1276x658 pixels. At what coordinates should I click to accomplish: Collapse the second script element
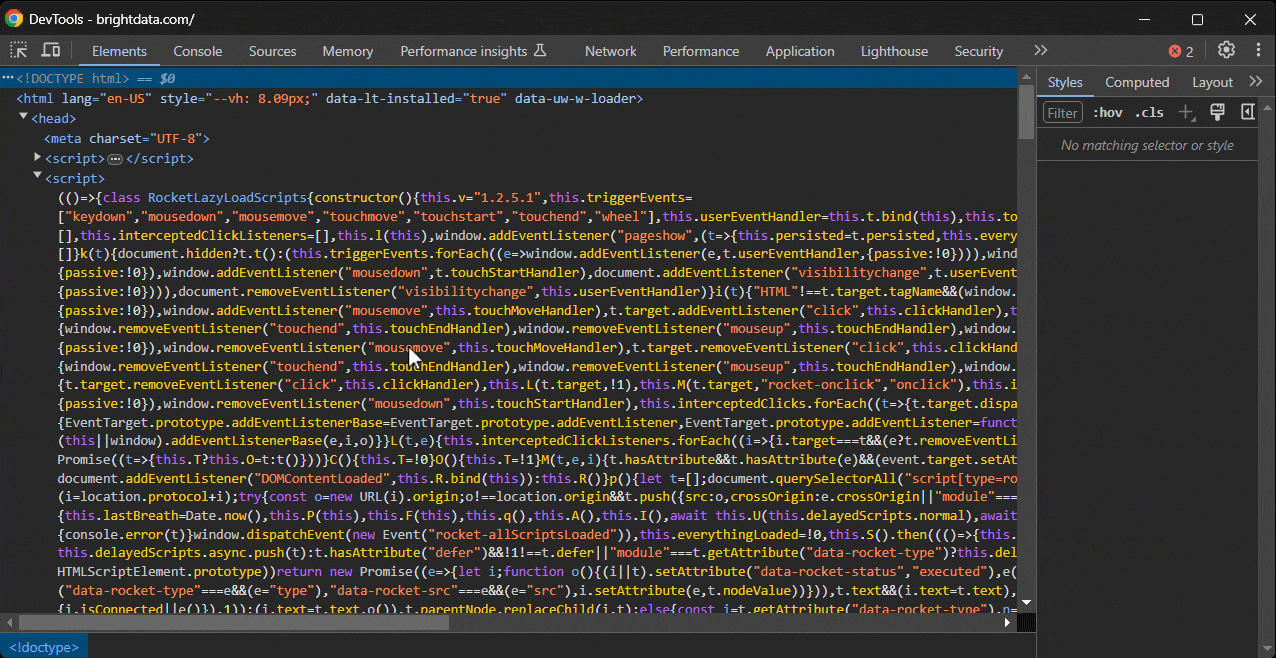[37, 177]
